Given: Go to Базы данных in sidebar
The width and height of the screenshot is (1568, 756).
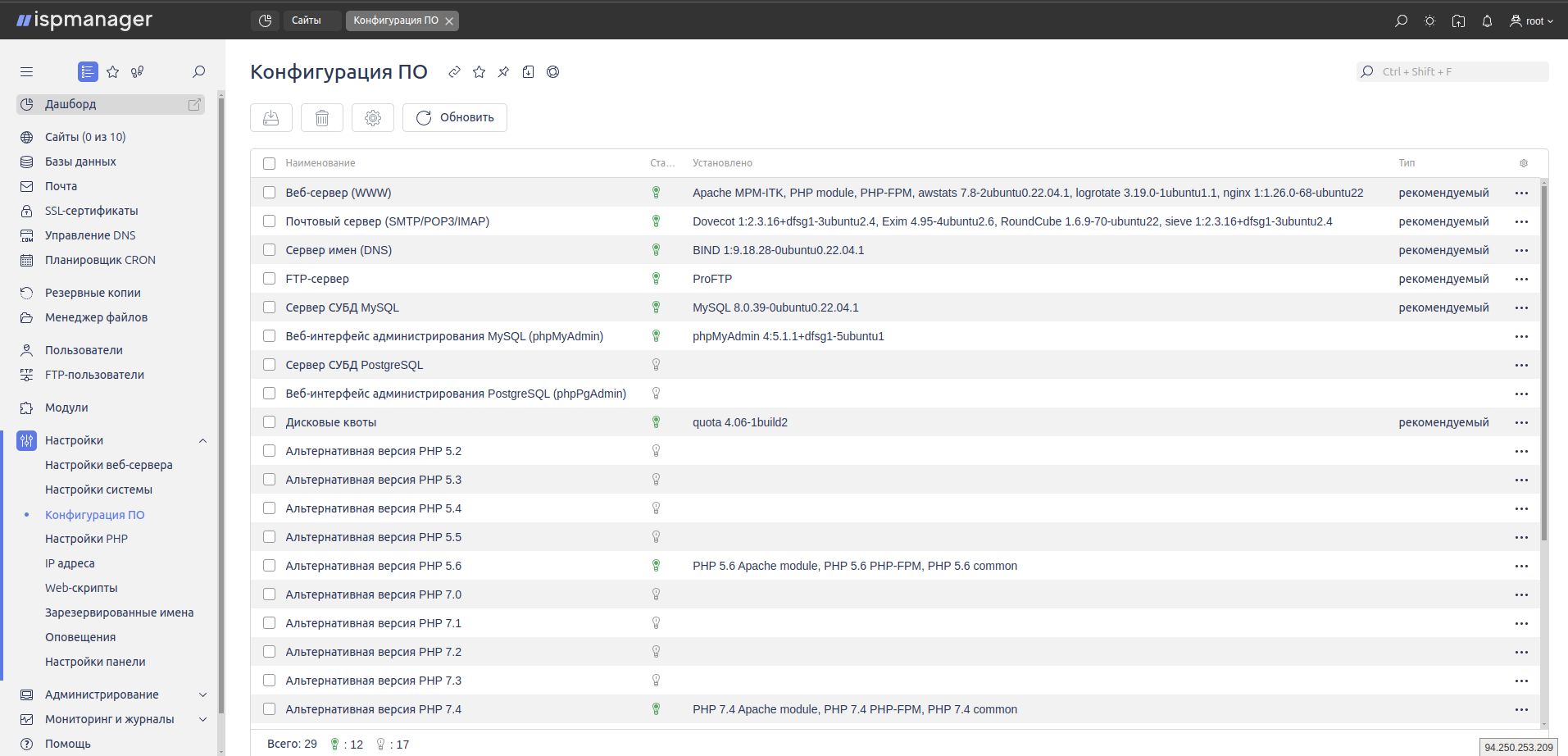Looking at the screenshot, I should point(80,162).
